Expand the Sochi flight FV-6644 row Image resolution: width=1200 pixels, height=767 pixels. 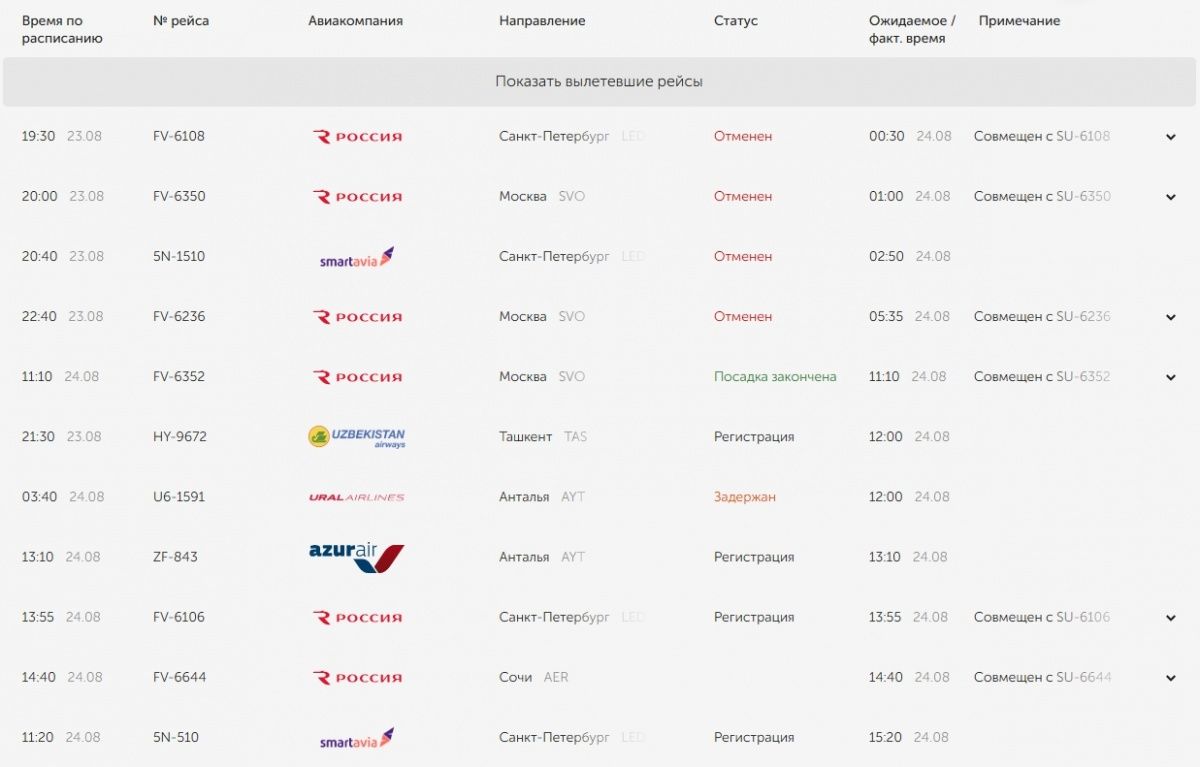tap(1171, 678)
